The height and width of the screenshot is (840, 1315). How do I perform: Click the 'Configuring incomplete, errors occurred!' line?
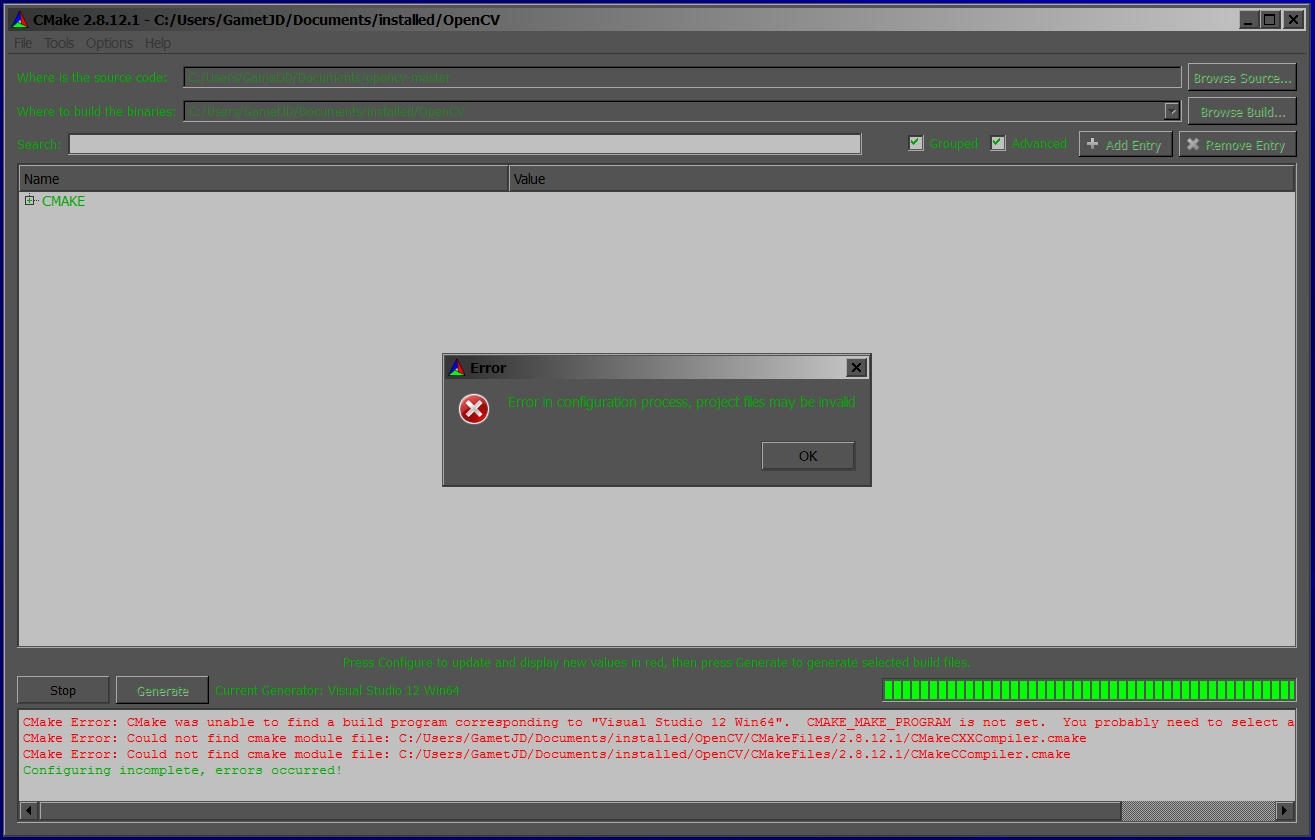point(182,770)
